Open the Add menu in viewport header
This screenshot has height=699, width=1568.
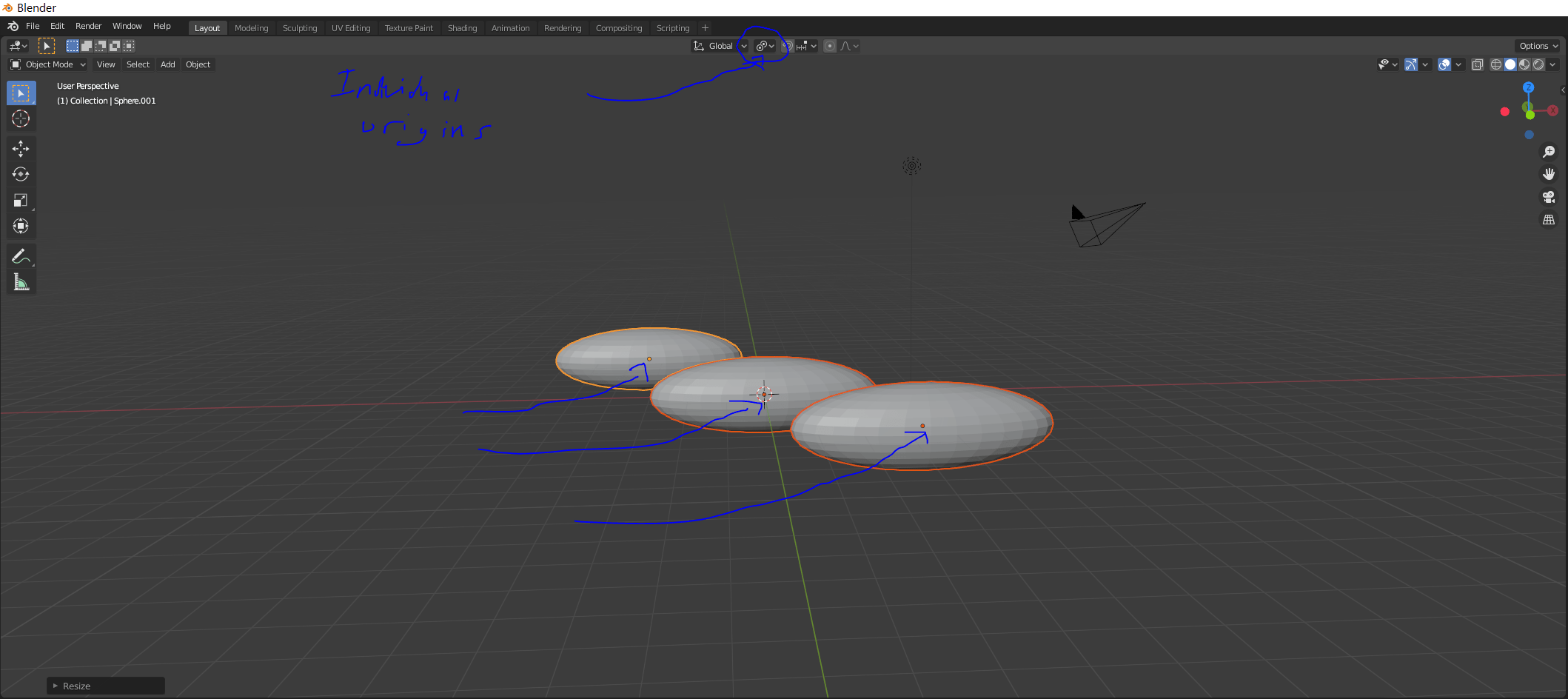pos(167,64)
